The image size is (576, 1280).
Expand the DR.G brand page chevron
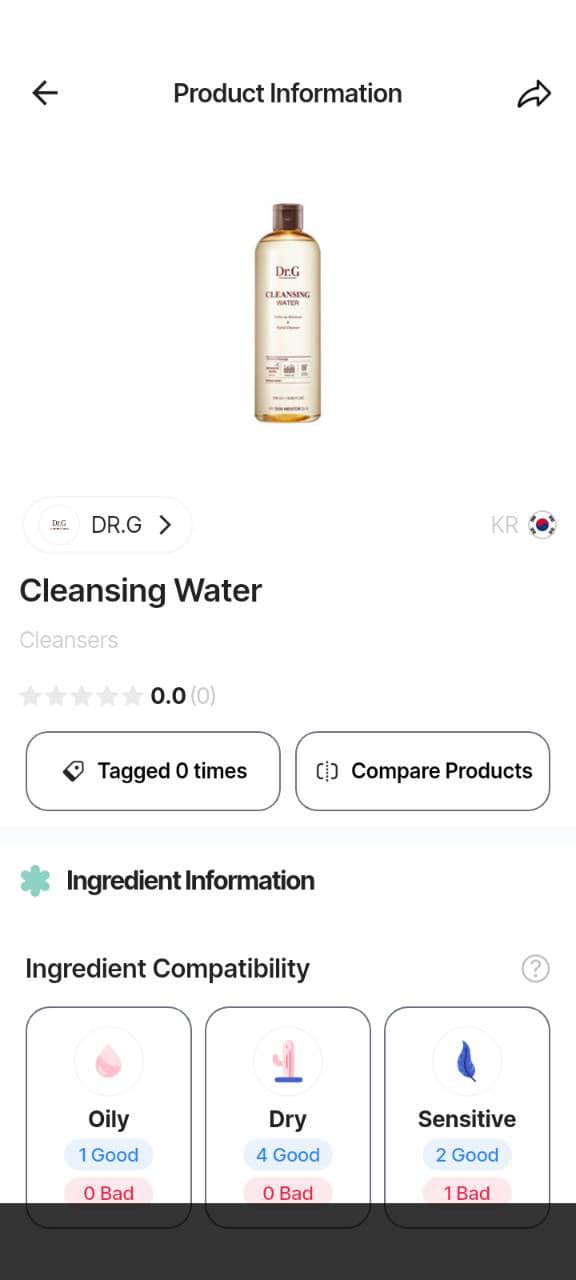pyautogui.click(x=166, y=524)
